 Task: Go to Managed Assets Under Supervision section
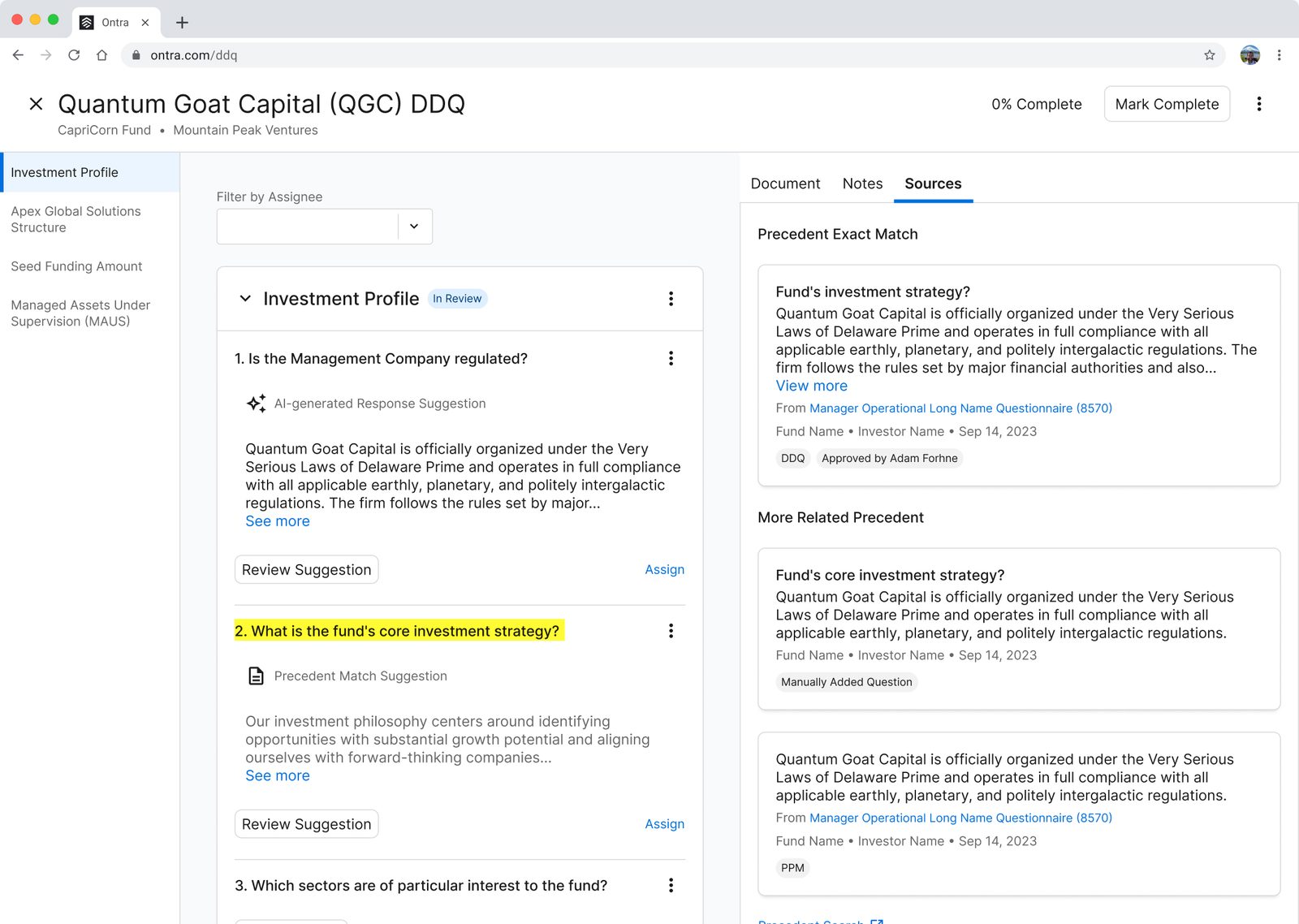point(90,313)
